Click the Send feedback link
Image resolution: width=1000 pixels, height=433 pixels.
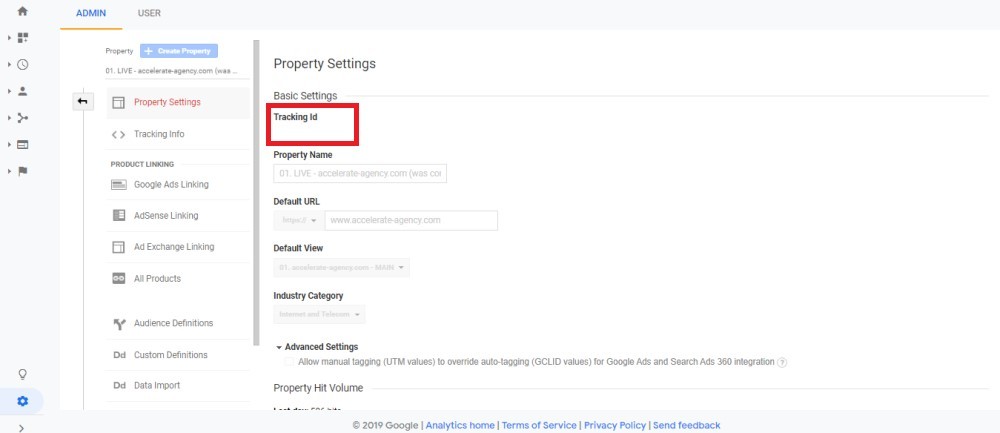(x=686, y=425)
